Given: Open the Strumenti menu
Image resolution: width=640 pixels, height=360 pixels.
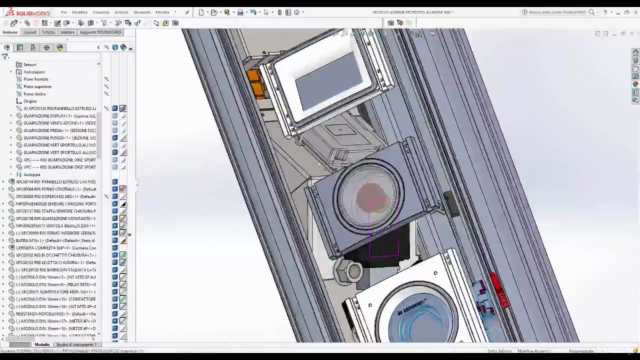Looking at the screenshot, I should [x=142, y=12].
